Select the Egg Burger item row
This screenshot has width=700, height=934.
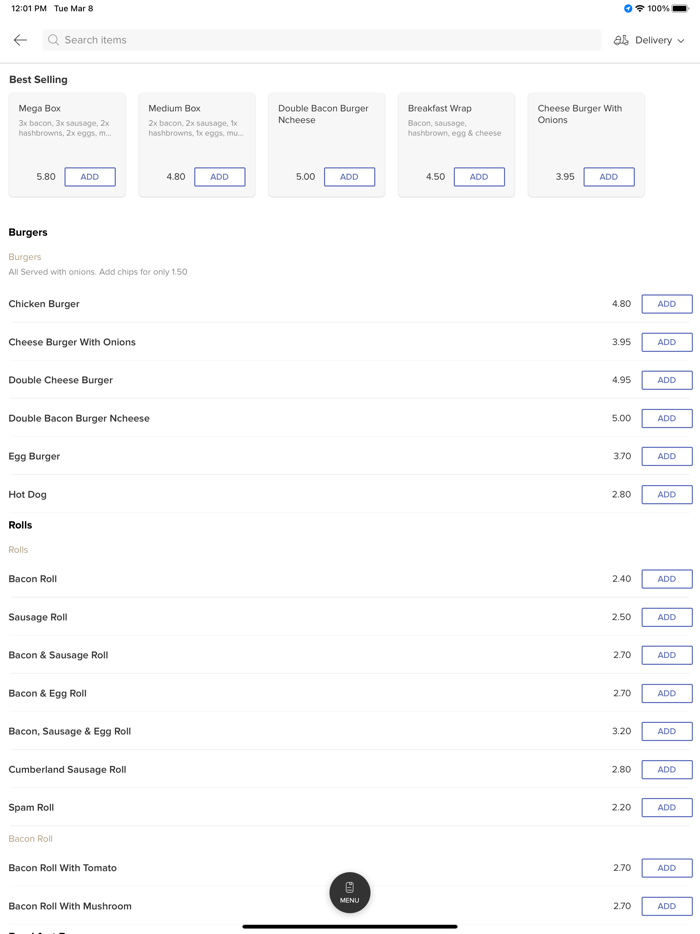[x=300, y=456]
